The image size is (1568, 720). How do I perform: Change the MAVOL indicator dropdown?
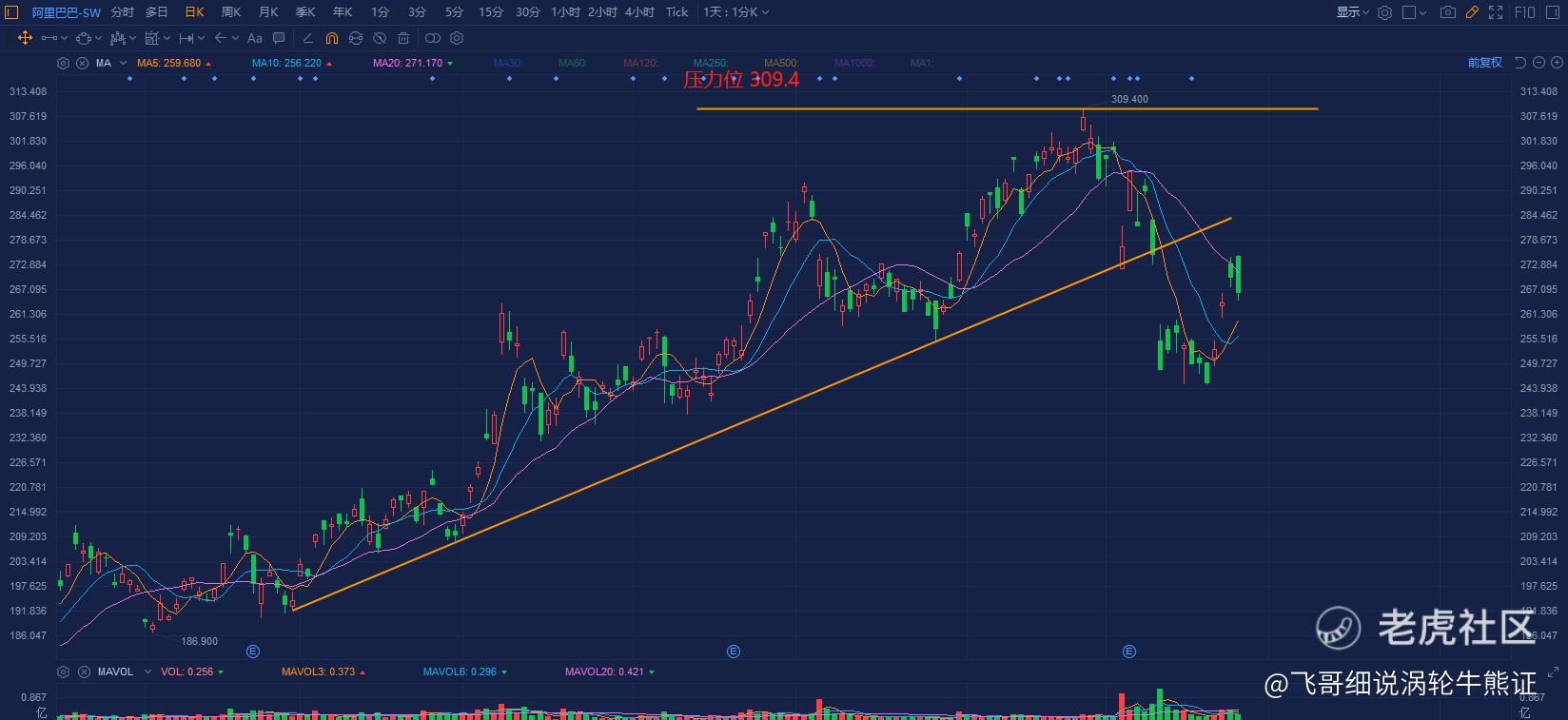(x=147, y=671)
